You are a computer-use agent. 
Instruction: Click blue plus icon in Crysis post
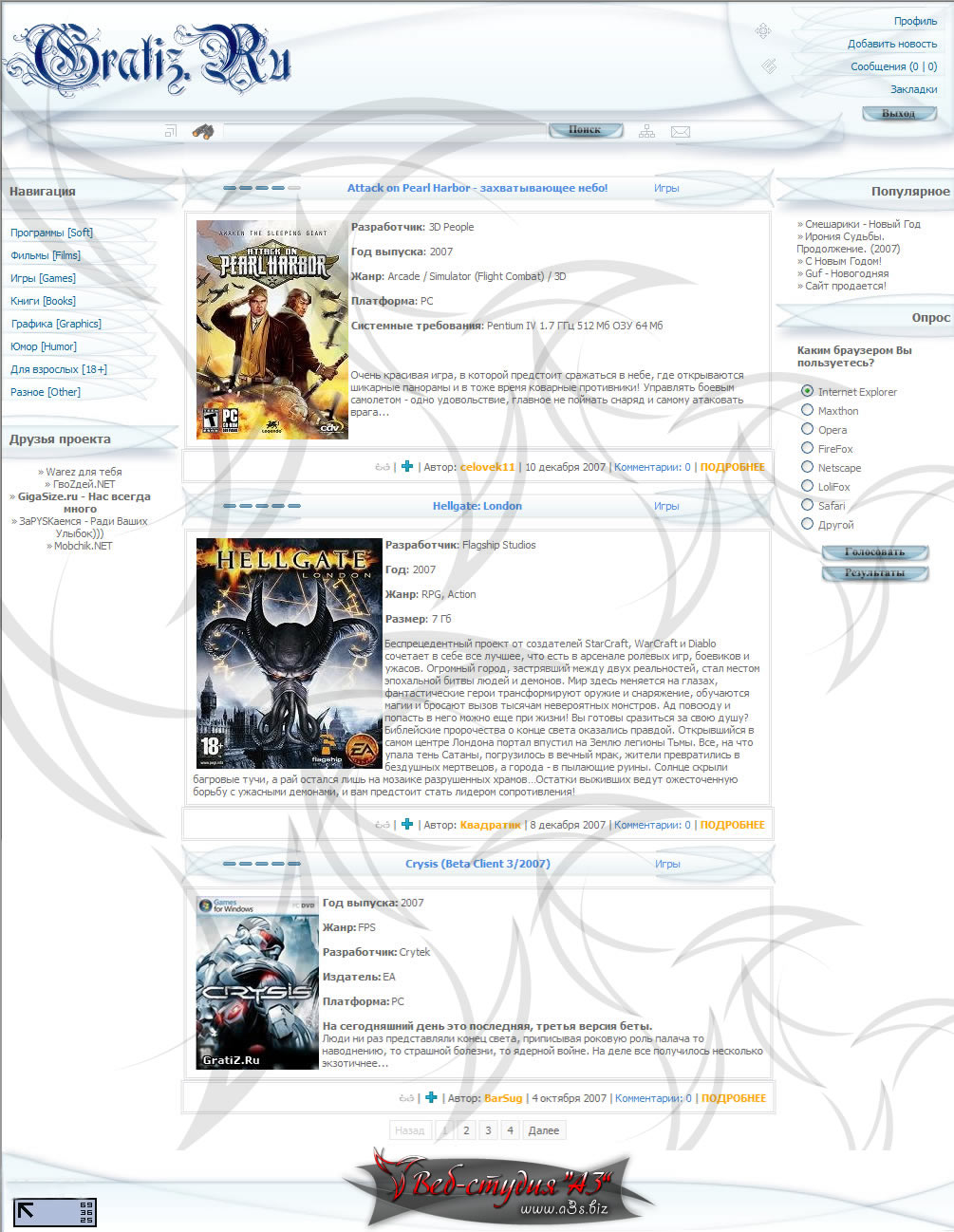(x=431, y=1097)
